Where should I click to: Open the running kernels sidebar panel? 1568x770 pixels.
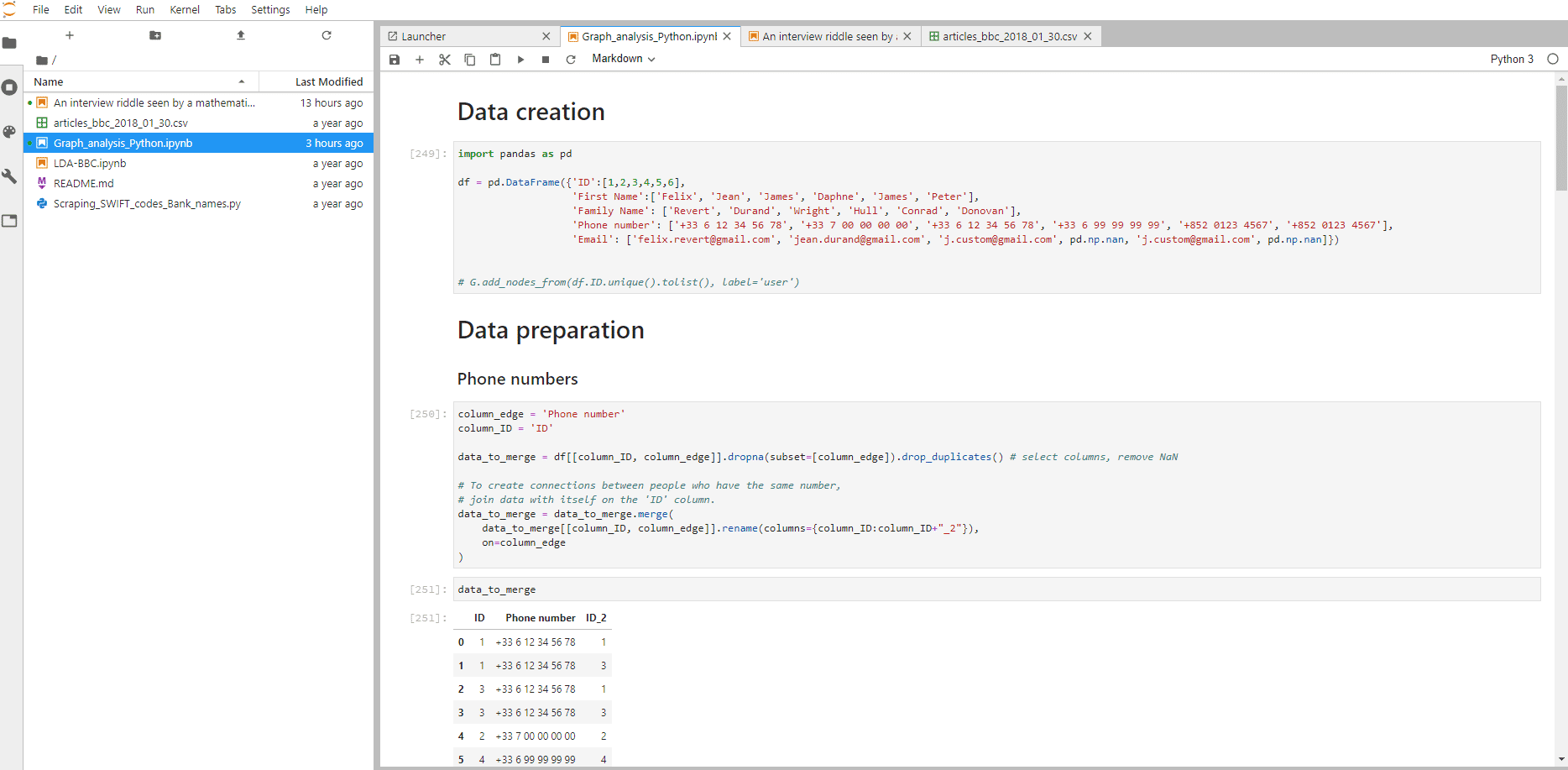point(10,86)
